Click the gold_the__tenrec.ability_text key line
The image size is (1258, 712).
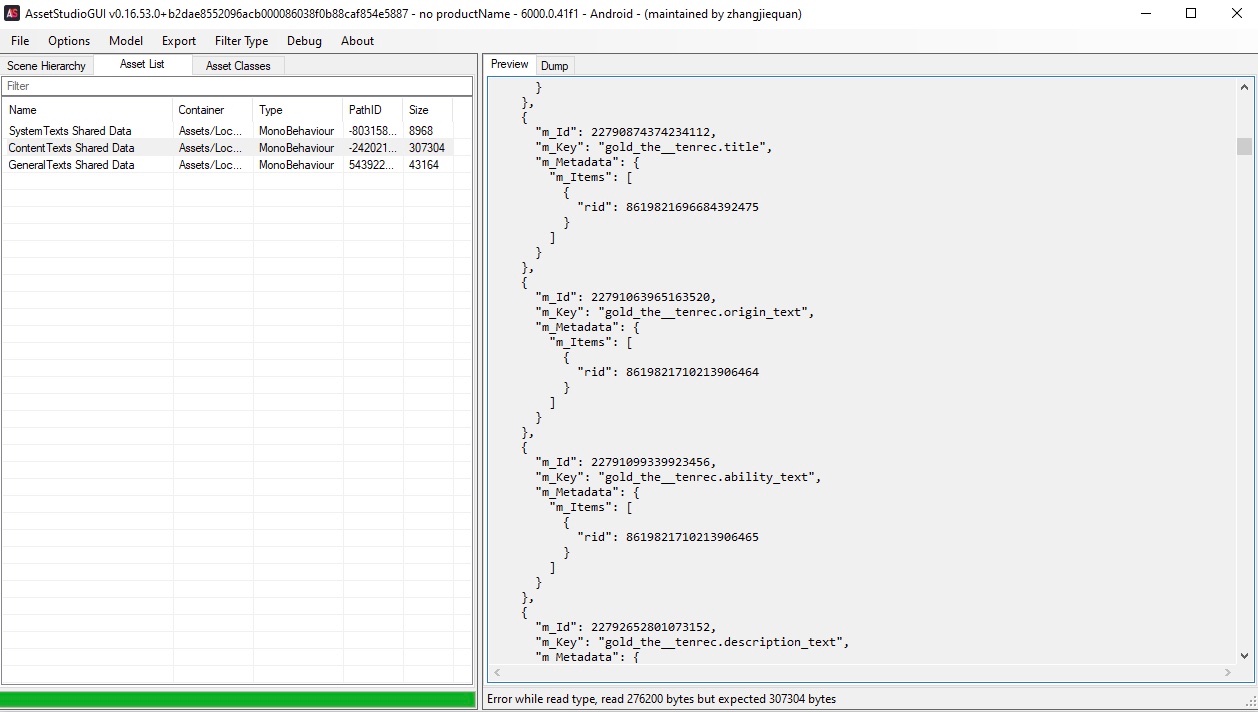point(679,477)
